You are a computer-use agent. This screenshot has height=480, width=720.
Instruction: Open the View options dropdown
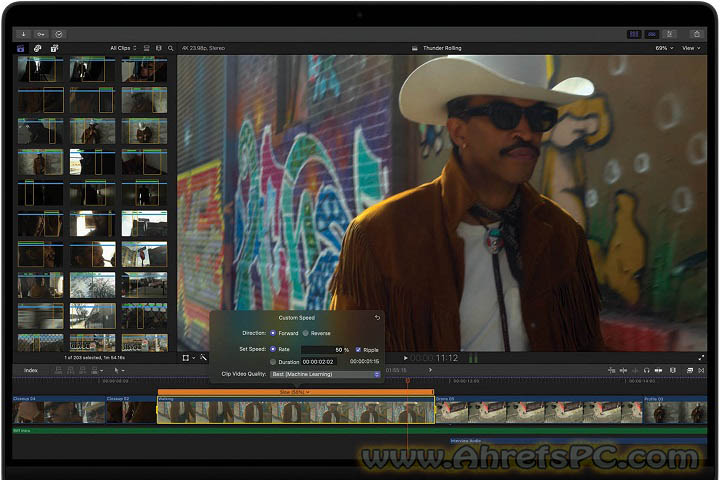point(691,48)
